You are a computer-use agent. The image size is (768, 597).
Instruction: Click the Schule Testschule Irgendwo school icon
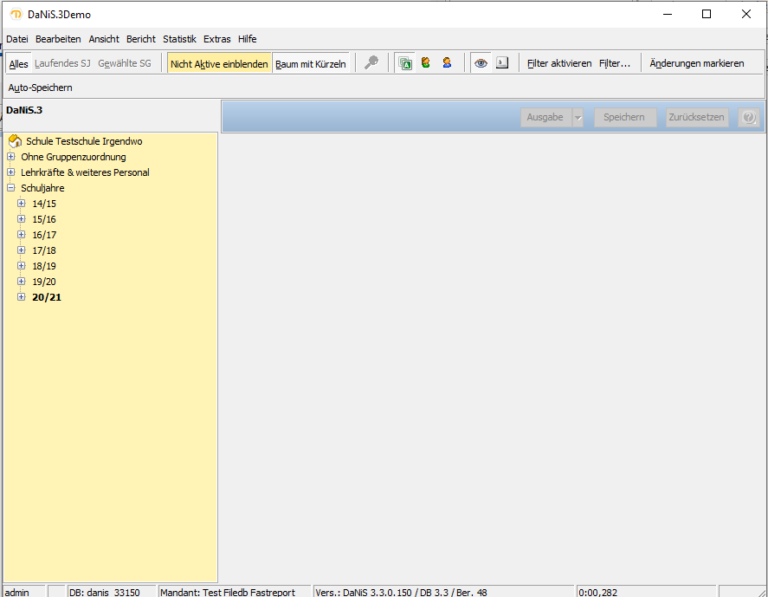(x=15, y=142)
